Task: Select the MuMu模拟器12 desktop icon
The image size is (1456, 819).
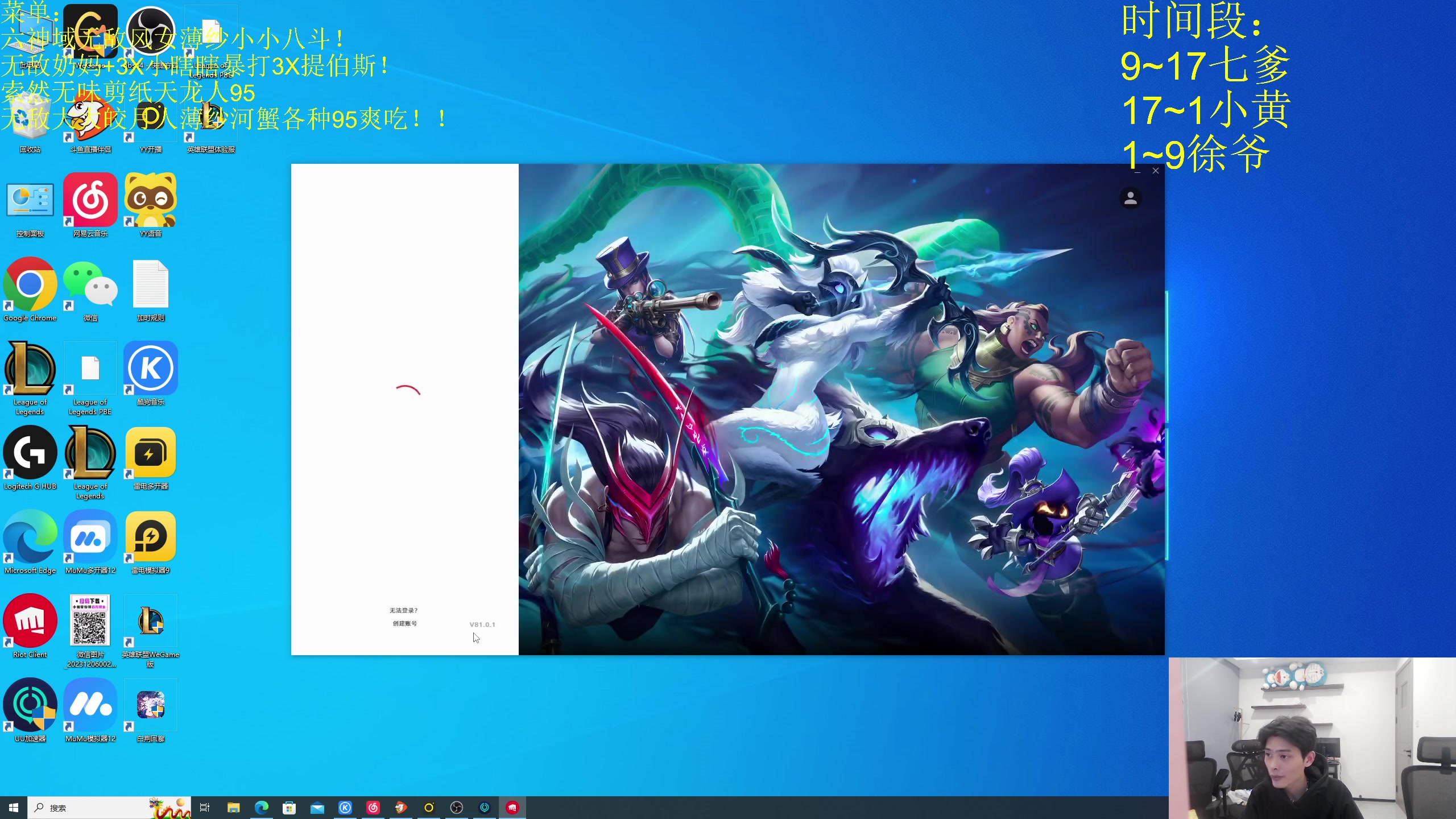Action: point(90,711)
